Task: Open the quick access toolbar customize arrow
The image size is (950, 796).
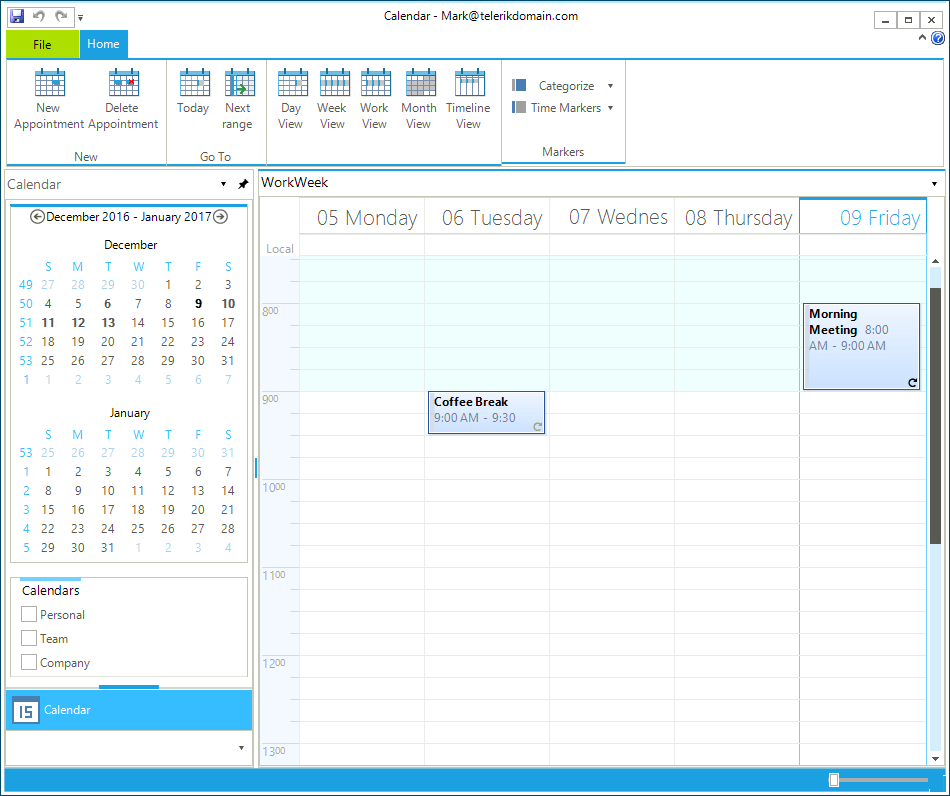Action: click(x=81, y=18)
